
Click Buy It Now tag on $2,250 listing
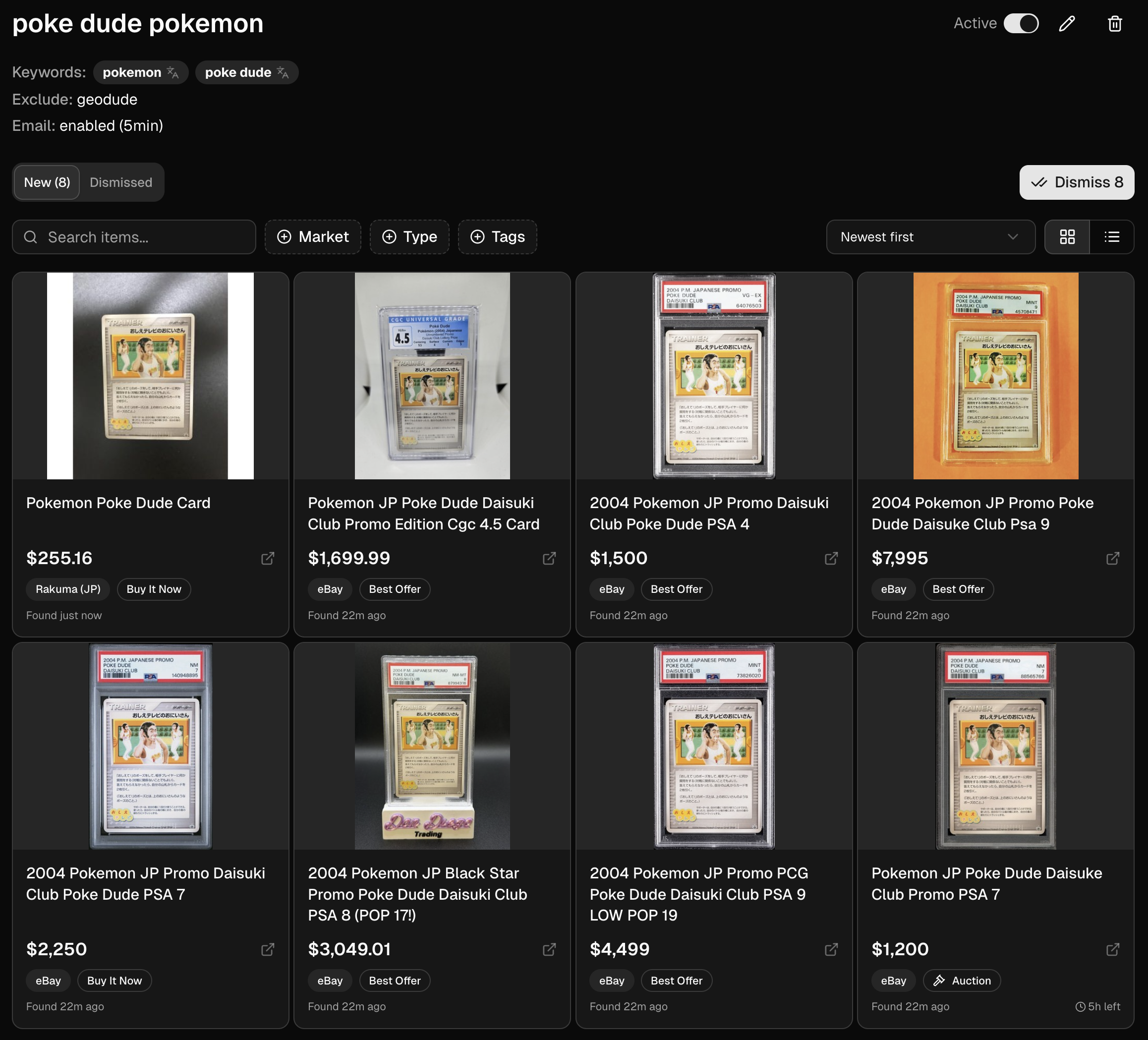(x=115, y=980)
